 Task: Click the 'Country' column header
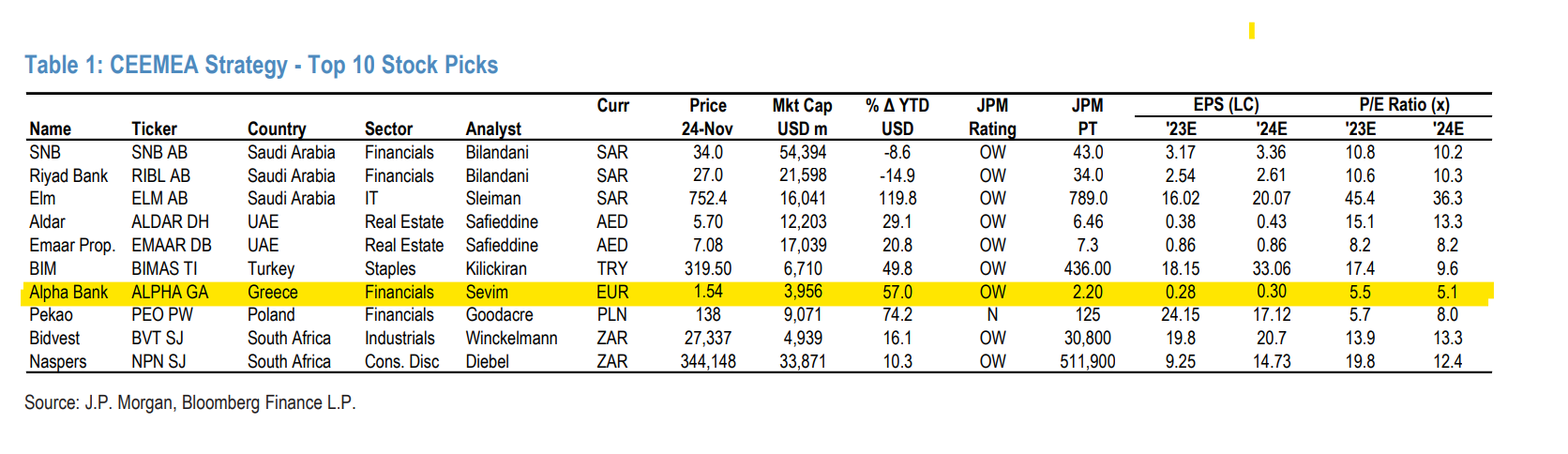(276, 129)
